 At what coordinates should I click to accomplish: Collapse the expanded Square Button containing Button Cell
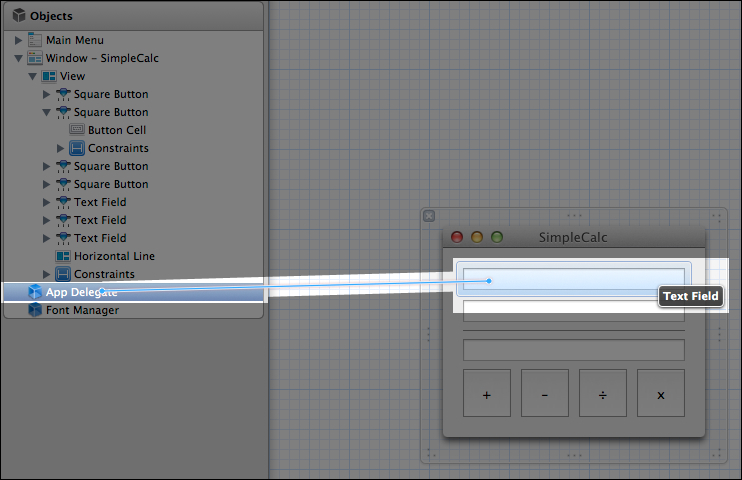coord(46,113)
